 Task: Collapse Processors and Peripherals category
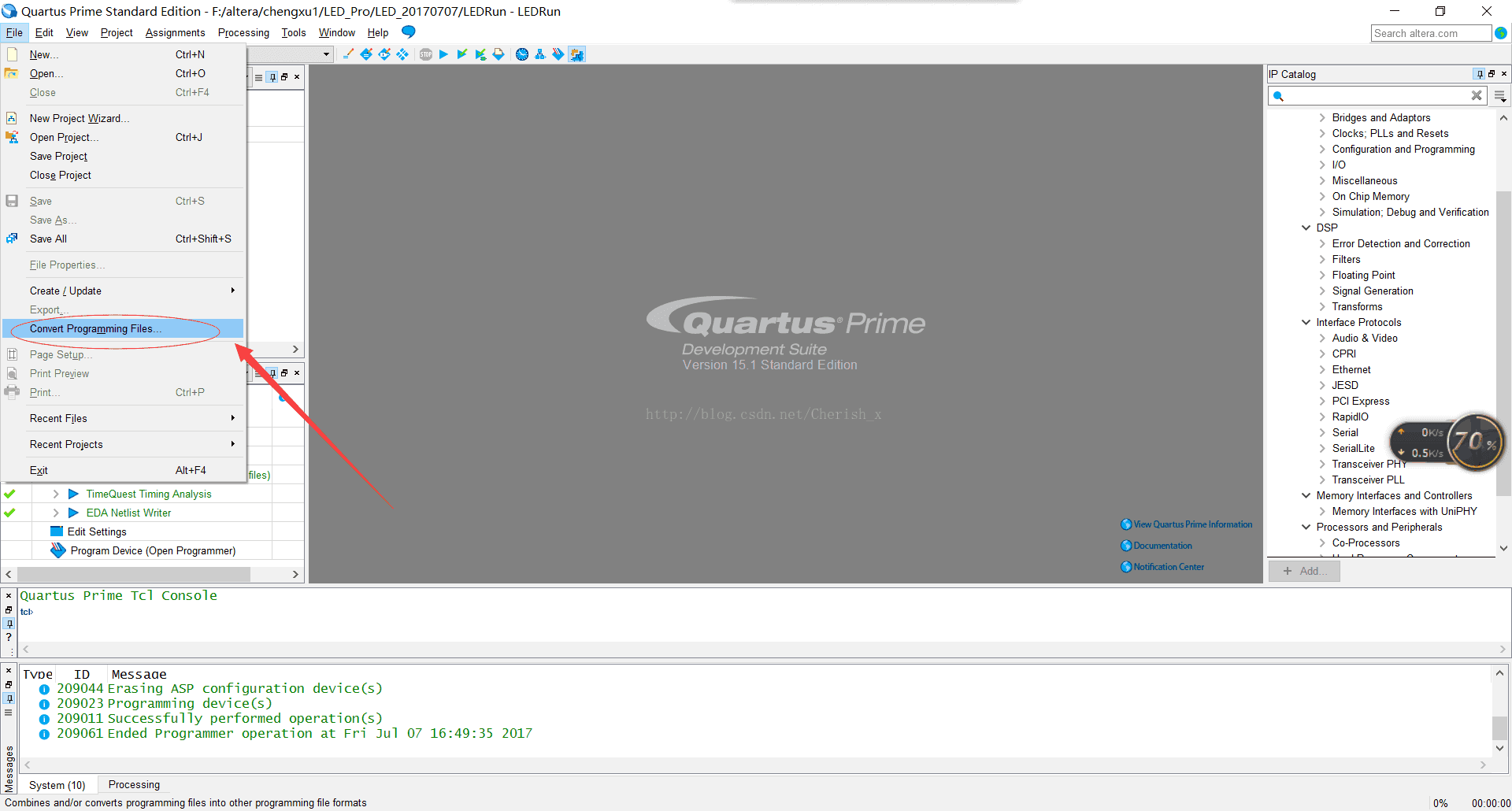tap(1306, 527)
